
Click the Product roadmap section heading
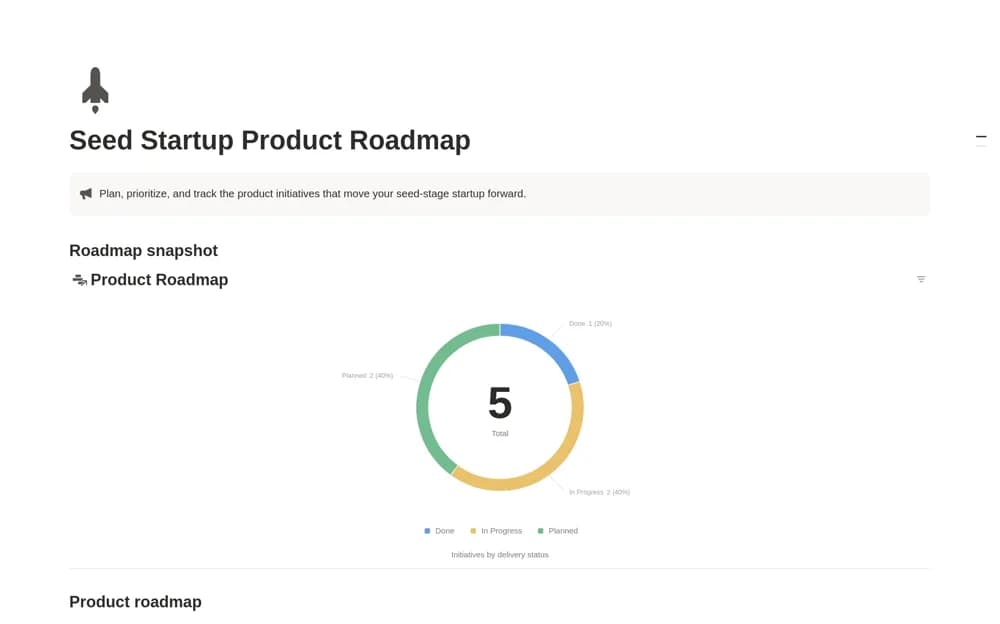135,602
